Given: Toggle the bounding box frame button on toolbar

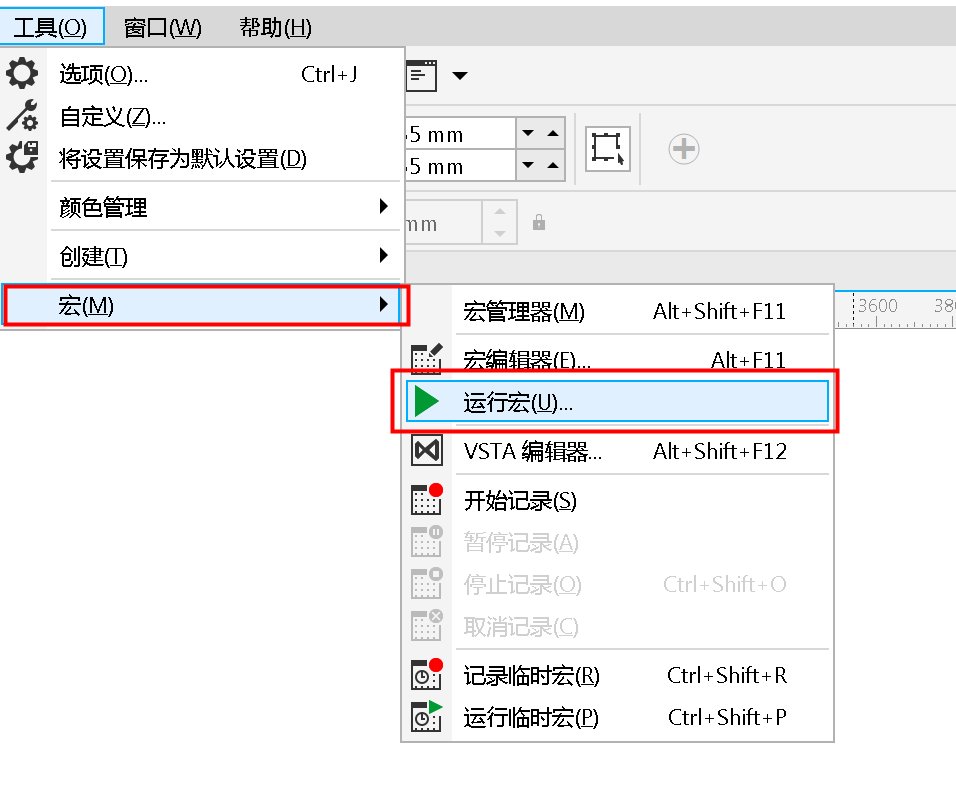Looking at the screenshot, I should pyautogui.click(x=608, y=147).
